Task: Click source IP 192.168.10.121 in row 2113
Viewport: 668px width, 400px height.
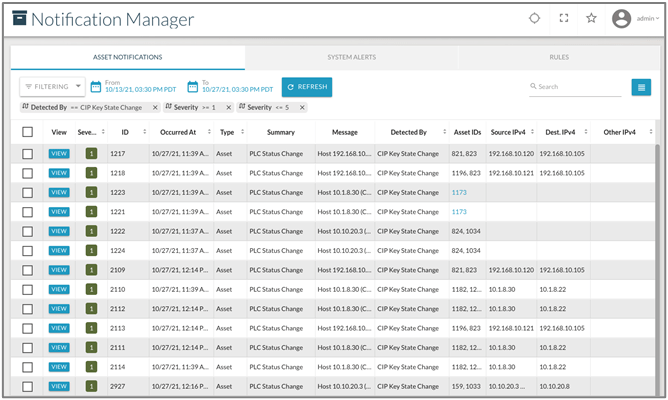Action: (x=511, y=328)
